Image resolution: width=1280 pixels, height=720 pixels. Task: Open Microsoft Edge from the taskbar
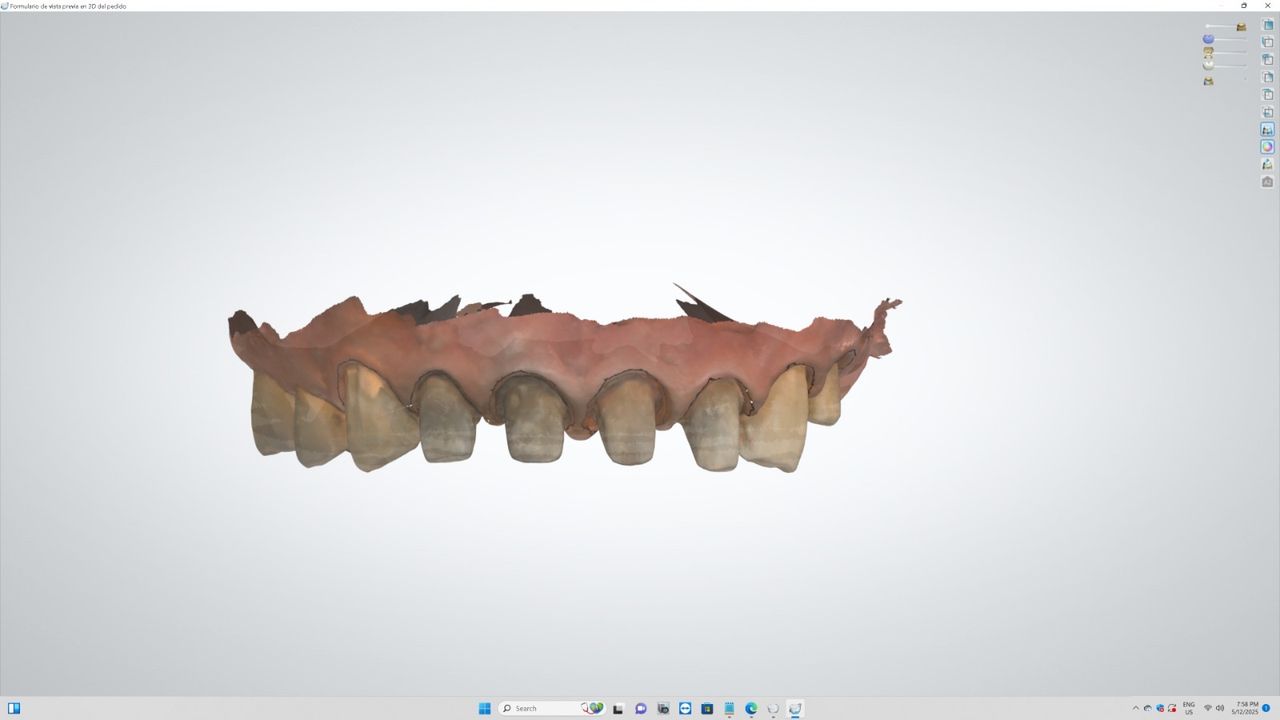click(x=751, y=708)
